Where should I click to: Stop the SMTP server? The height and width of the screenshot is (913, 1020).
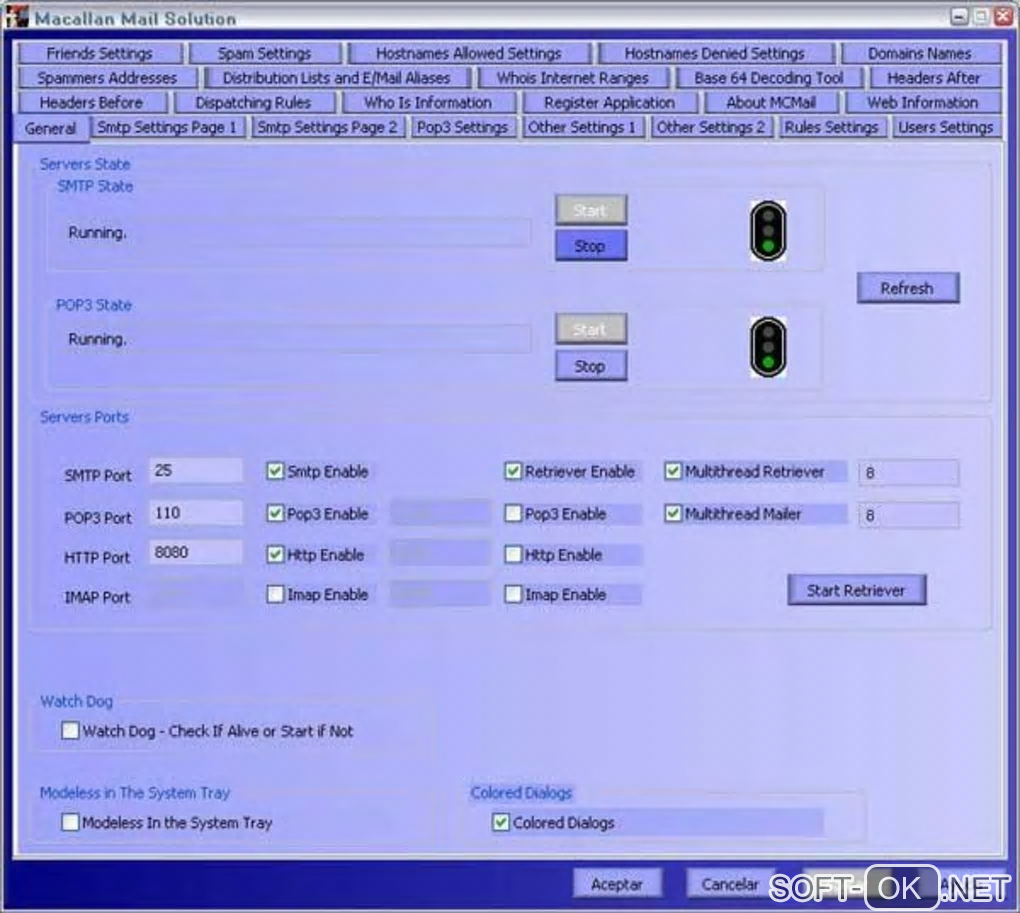591,246
